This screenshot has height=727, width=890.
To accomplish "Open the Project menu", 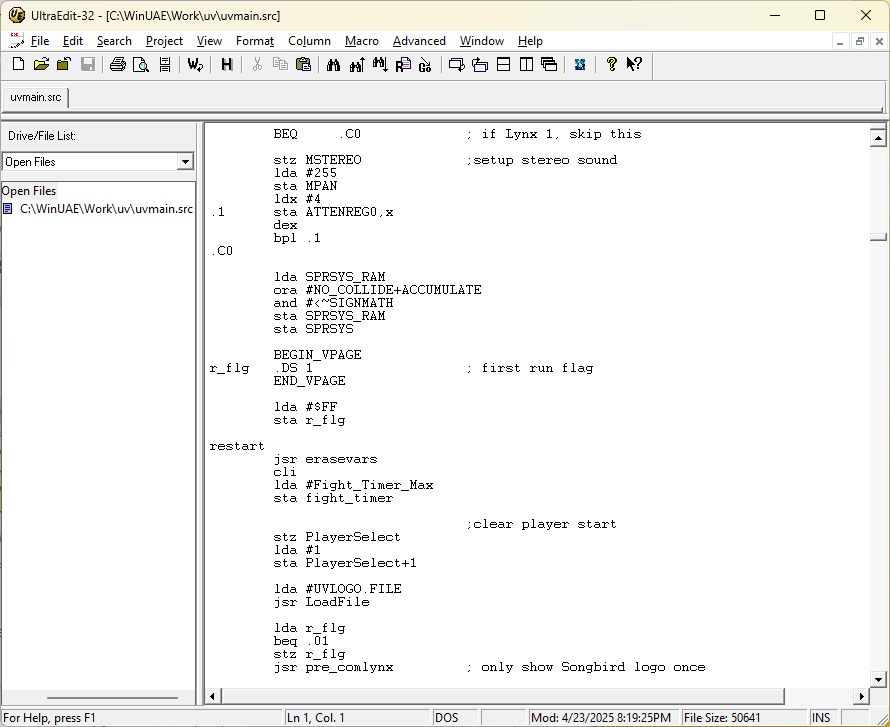I will pyautogui.click(x=164, y=41).
